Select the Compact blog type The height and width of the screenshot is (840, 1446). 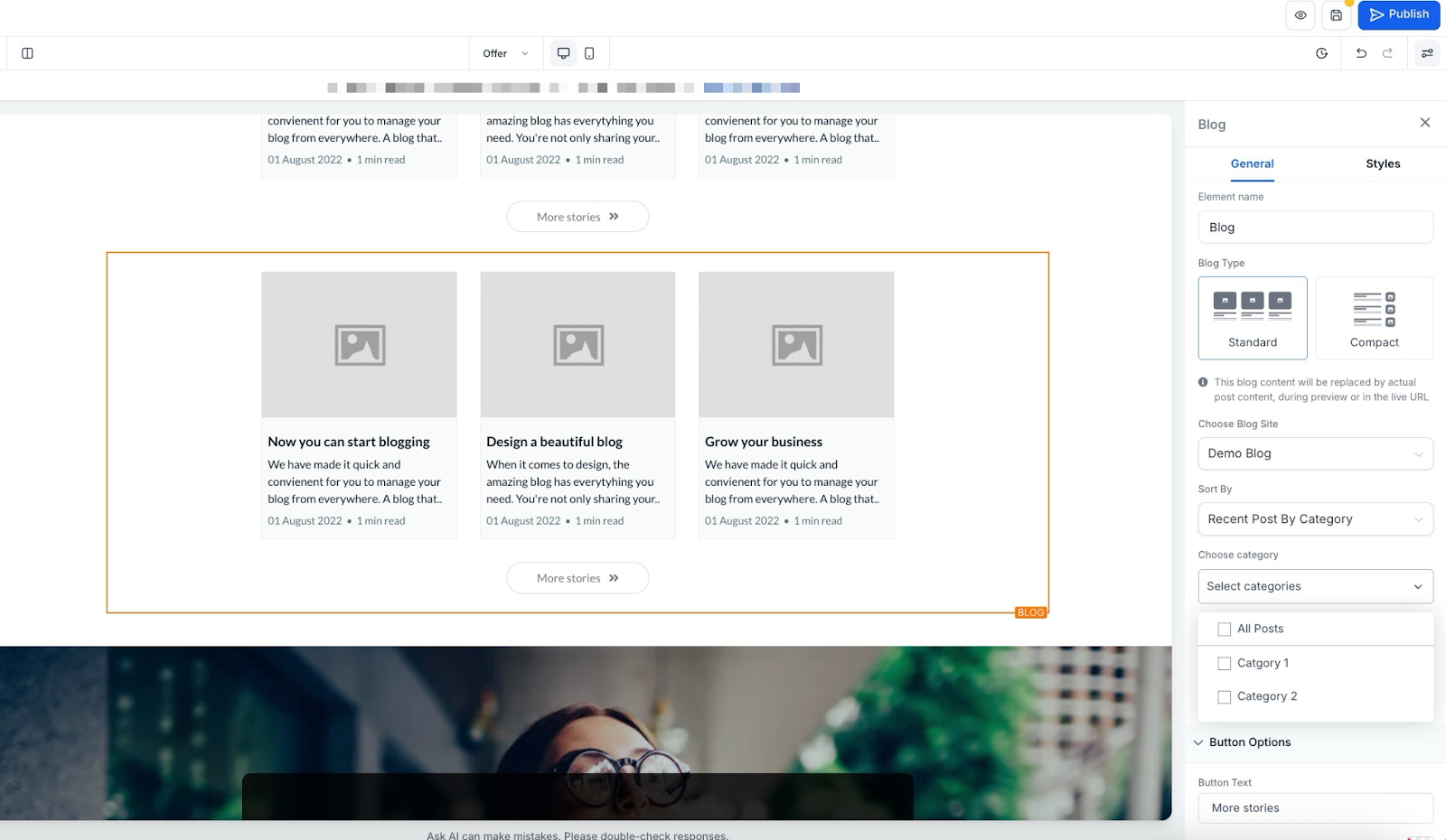click(x=1374, y=318)
